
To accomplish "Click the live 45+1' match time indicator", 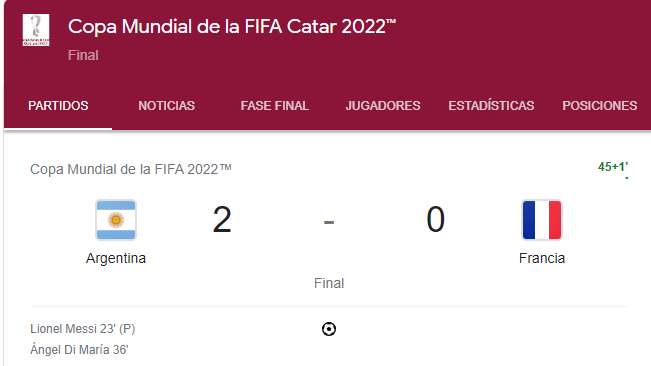I will [x=613, y=167].
